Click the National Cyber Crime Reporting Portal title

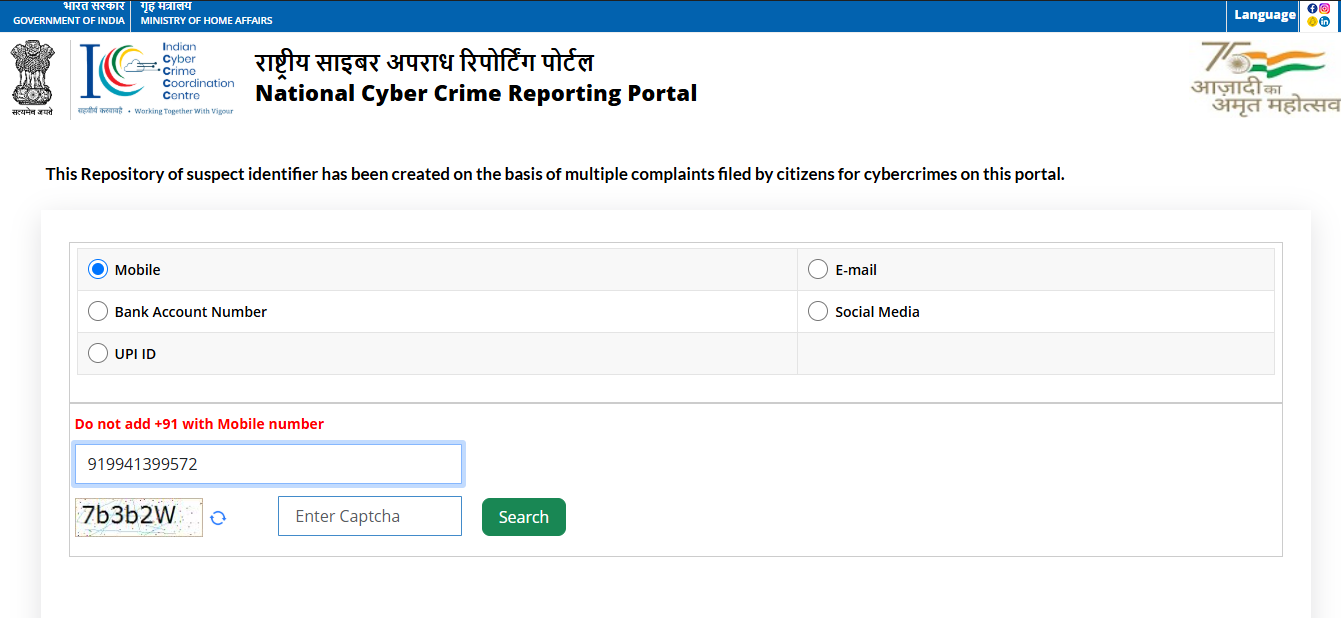click(476, 93)
